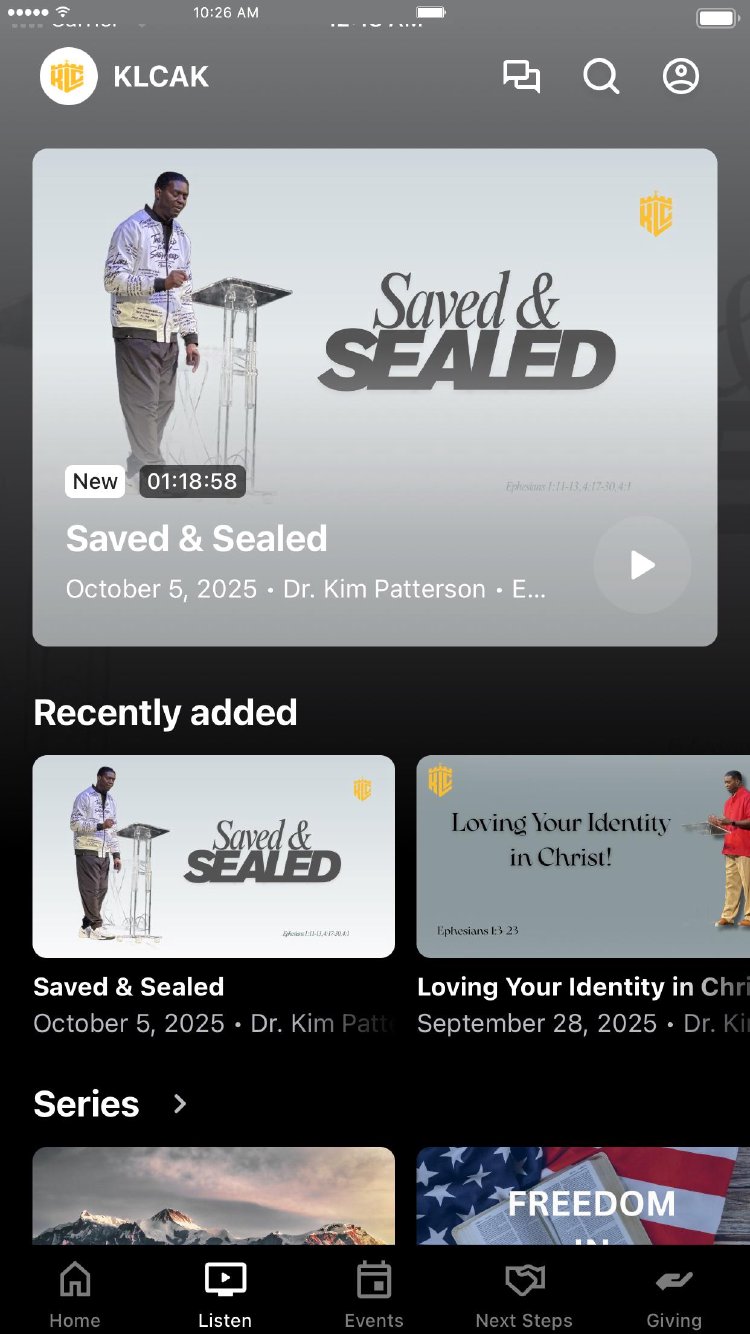This screenshot has height=1334, width=750.
Task: Tap the Giving hand icon
Action: tap(674, 1280)
